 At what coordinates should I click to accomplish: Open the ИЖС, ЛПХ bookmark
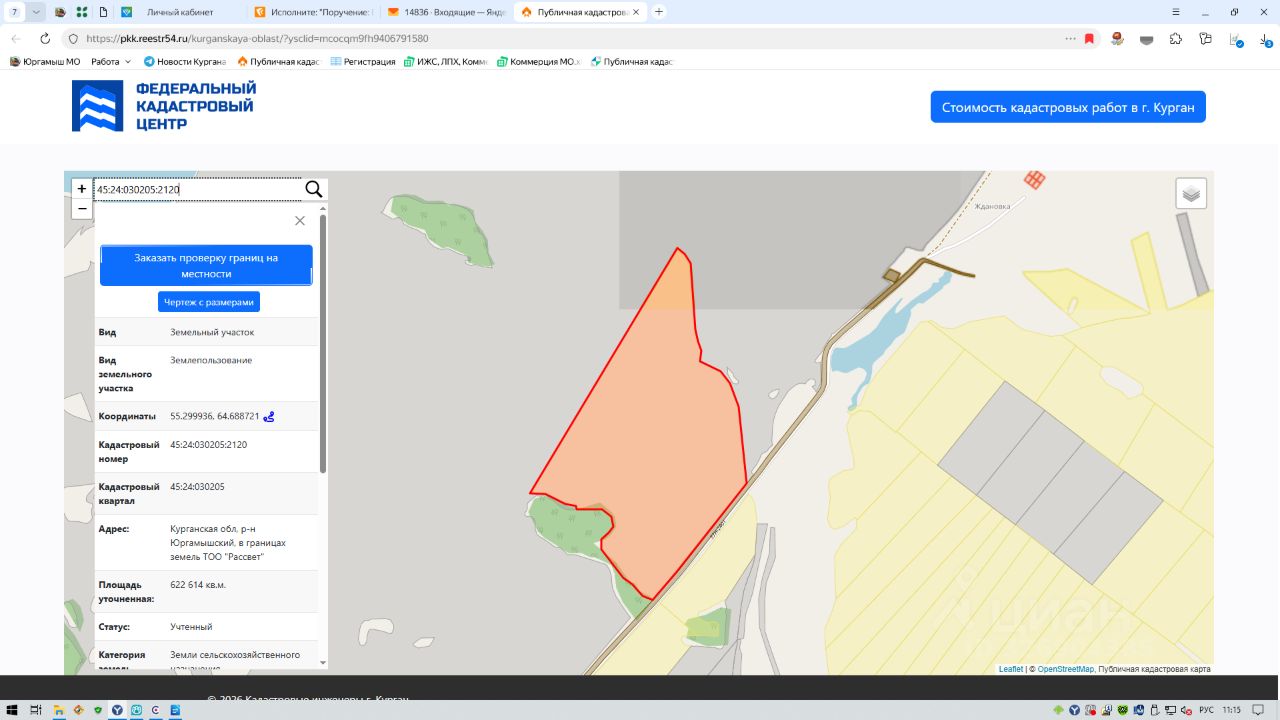[446, 62]
